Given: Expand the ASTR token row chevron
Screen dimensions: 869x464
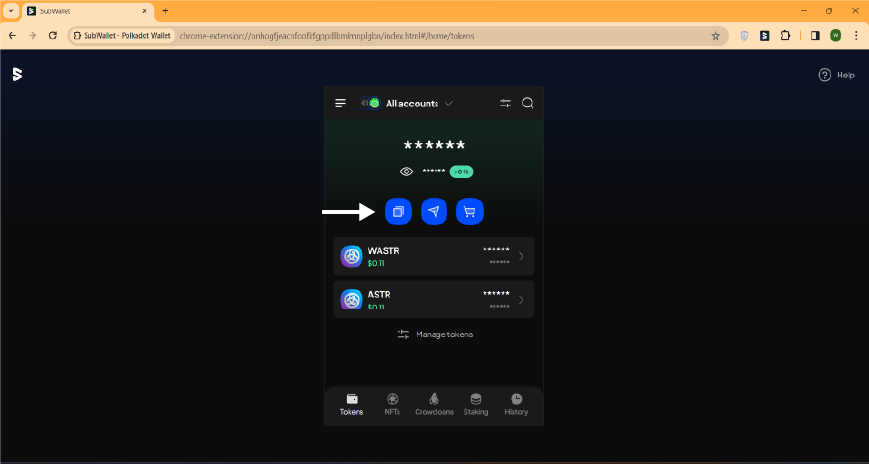Looking at the screenshot, I should click(521, 300).
